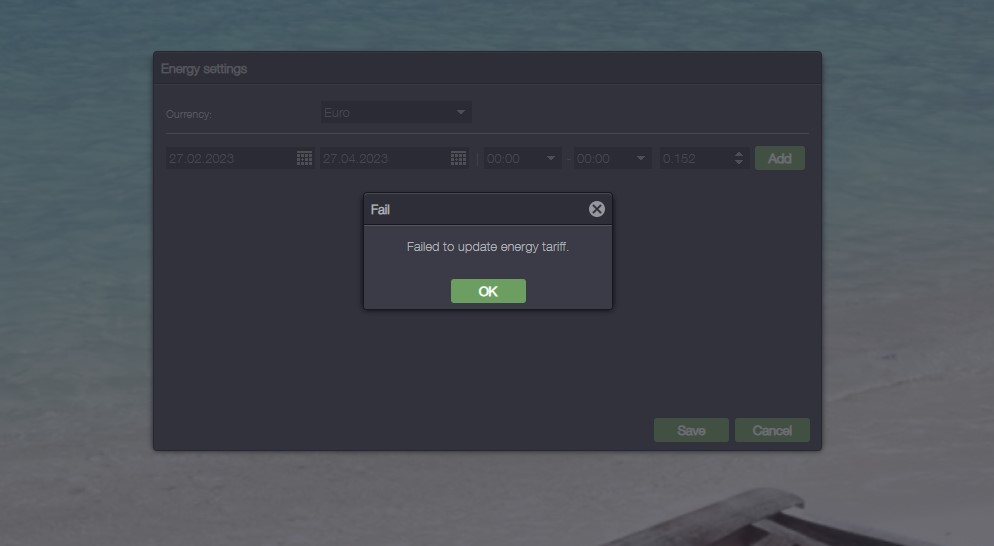
Task: Click the first 00:00 time text box
Action: point(512,158)
